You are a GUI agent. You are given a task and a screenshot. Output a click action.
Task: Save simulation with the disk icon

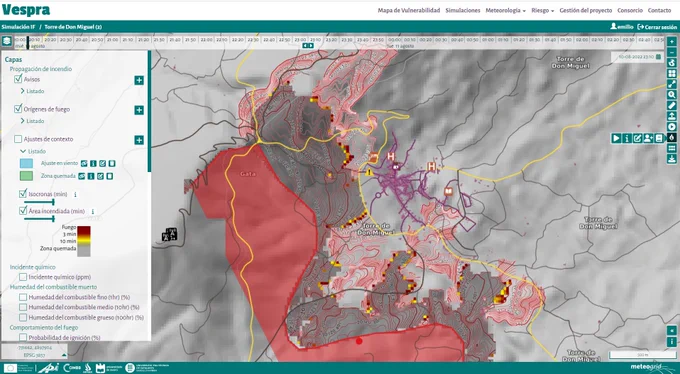[659, 138]
